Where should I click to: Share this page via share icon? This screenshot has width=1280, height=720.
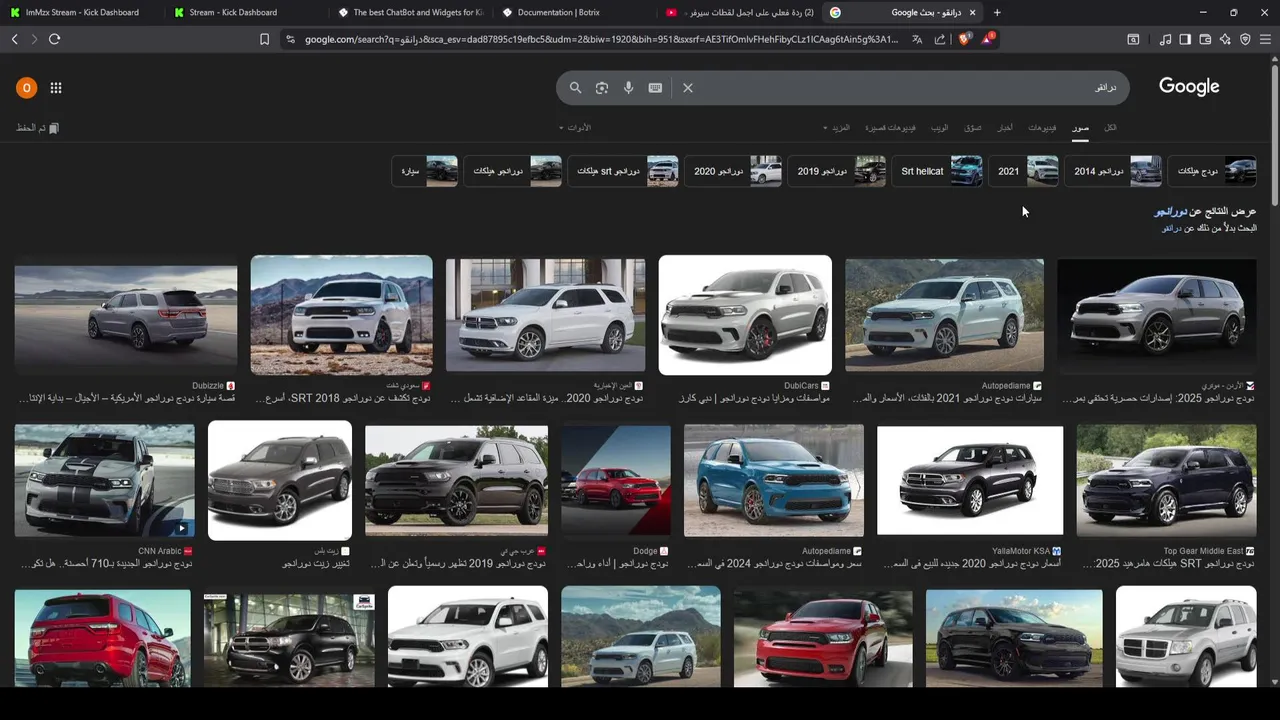pyautogui.click(x=940, y=39)
